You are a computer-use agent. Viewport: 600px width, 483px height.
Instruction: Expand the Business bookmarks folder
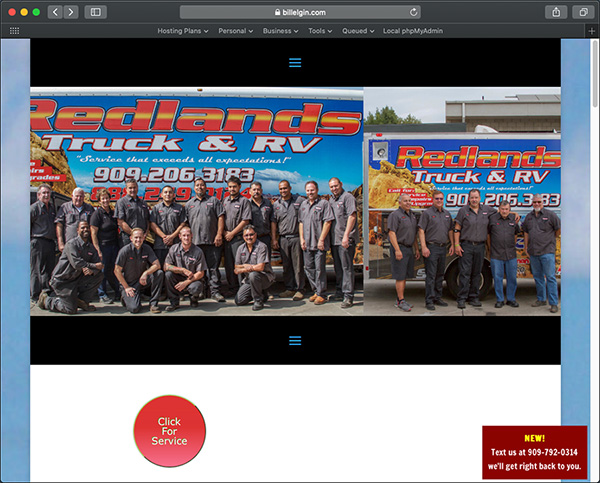280,31
